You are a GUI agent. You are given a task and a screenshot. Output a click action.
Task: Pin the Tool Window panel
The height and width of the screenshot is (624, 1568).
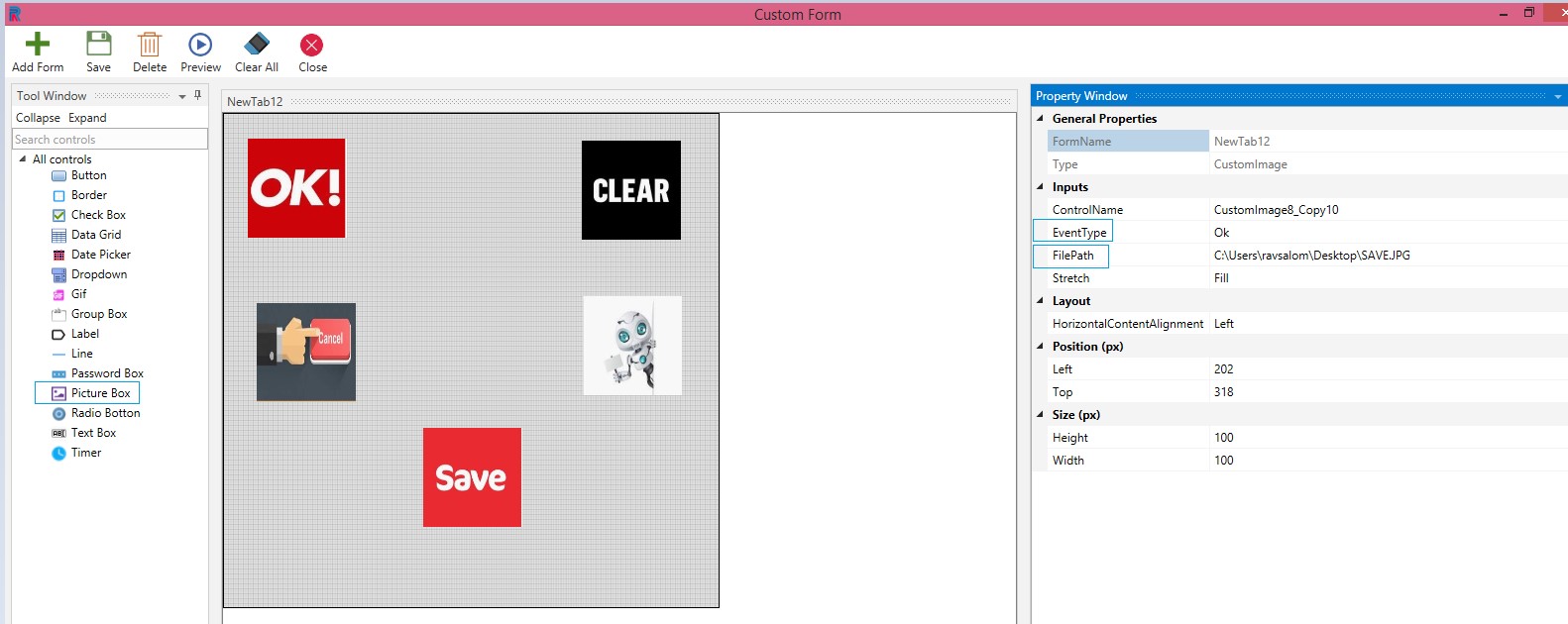[198, 95]
